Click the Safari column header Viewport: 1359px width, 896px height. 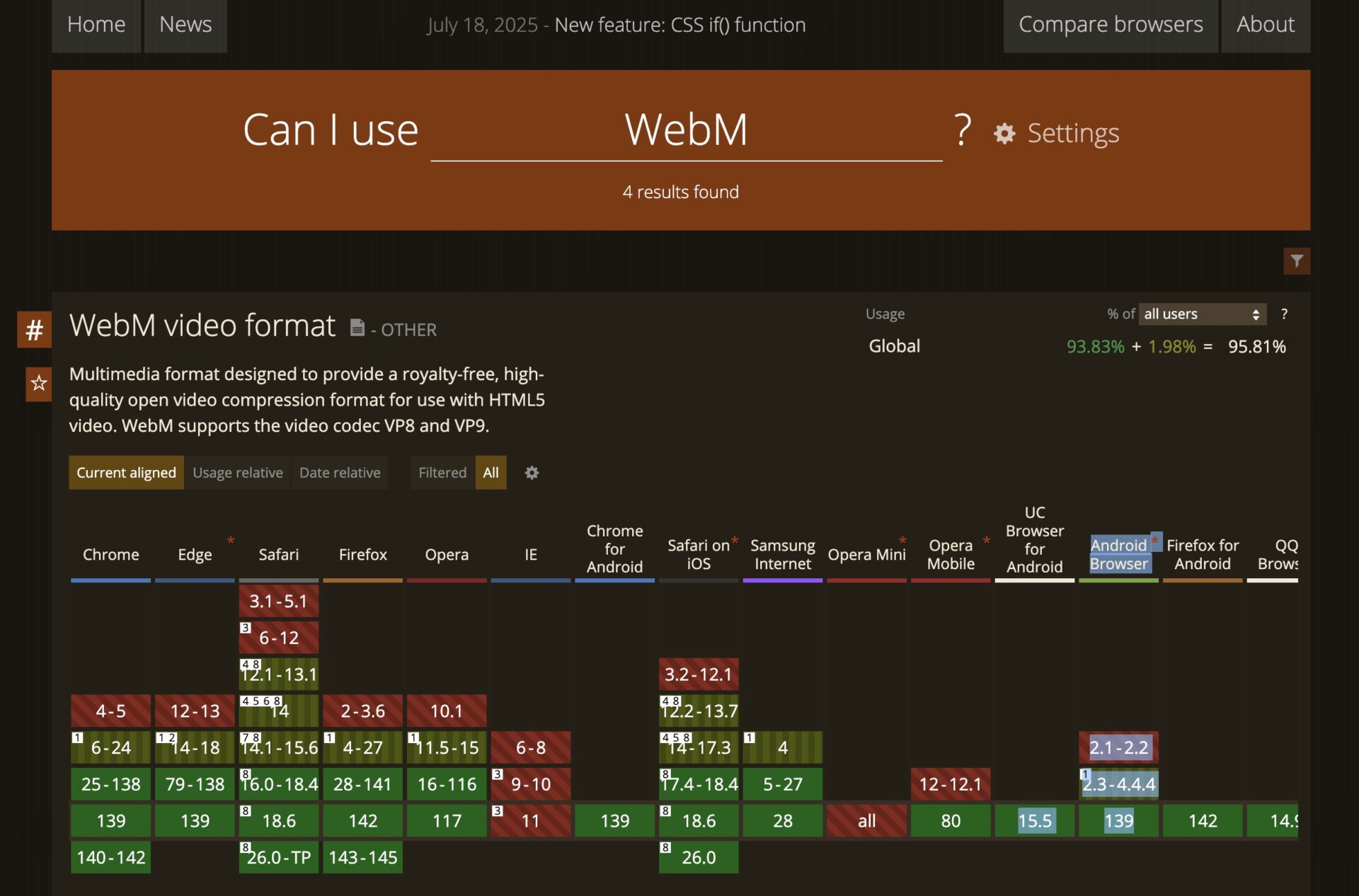(279, 555)
